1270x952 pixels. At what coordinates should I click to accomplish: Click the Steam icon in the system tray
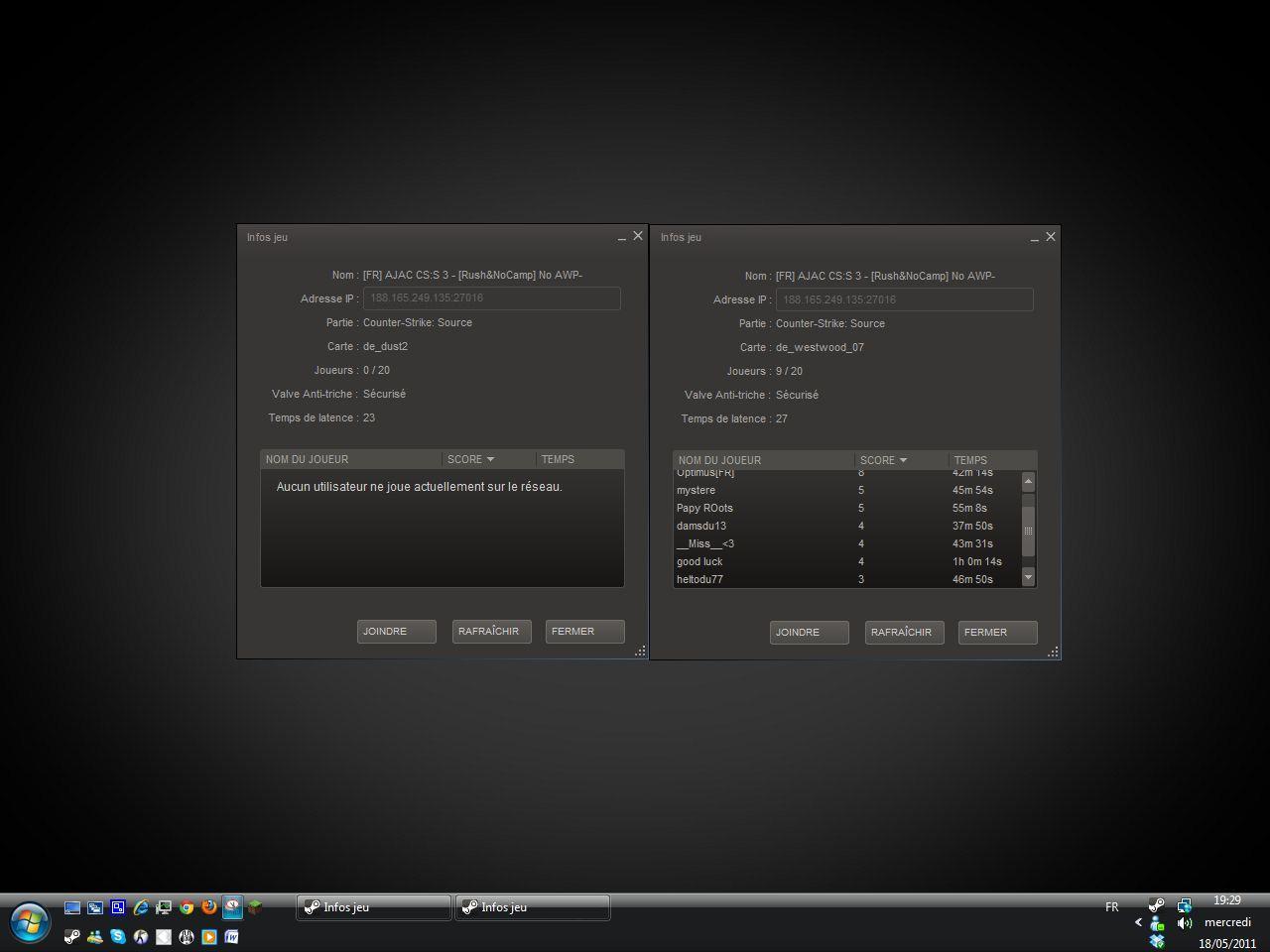click(x=1156, y=905)
